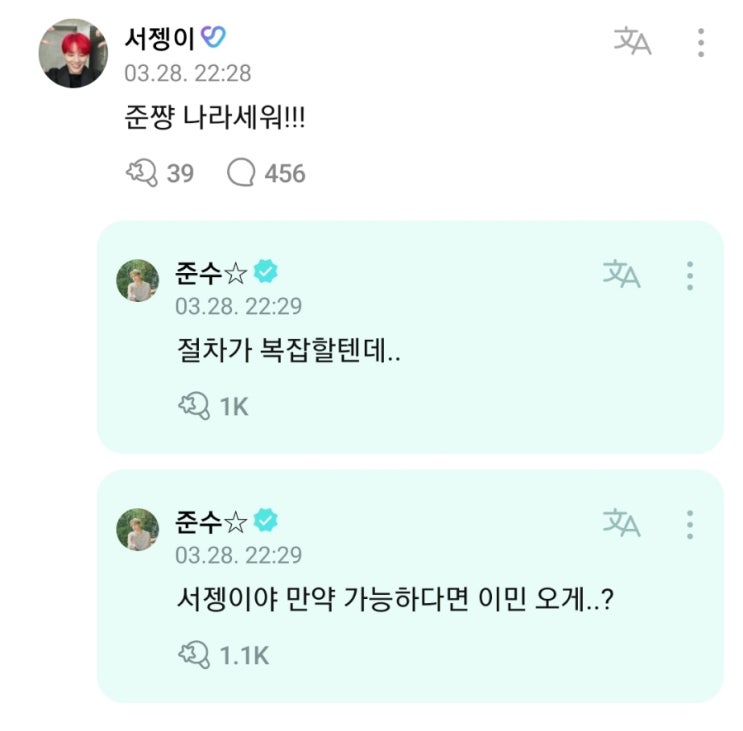The height and width of the screenshot is (731, 743).
Task: Translate the reply "서젱이야 만약 가능하다면 이민 오게..?"
Action: (x=621, y=522)
